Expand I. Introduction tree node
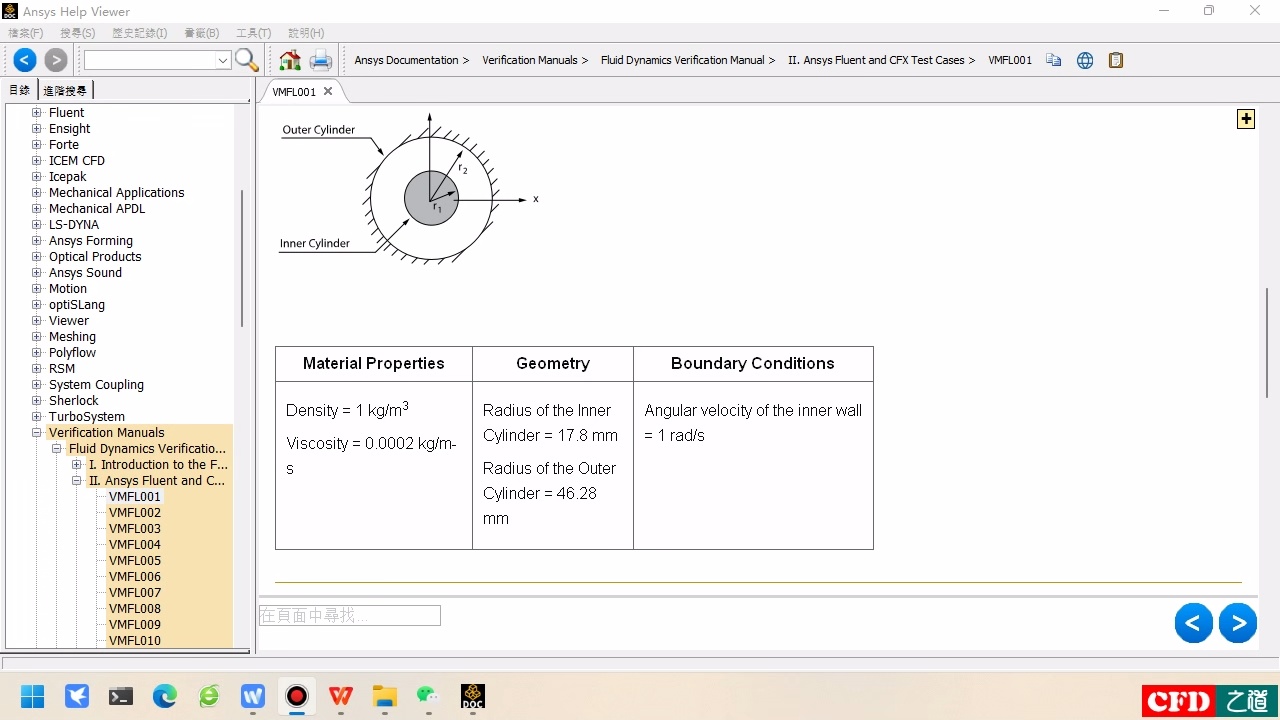The image size is (1280, 720). coord(77,465)
